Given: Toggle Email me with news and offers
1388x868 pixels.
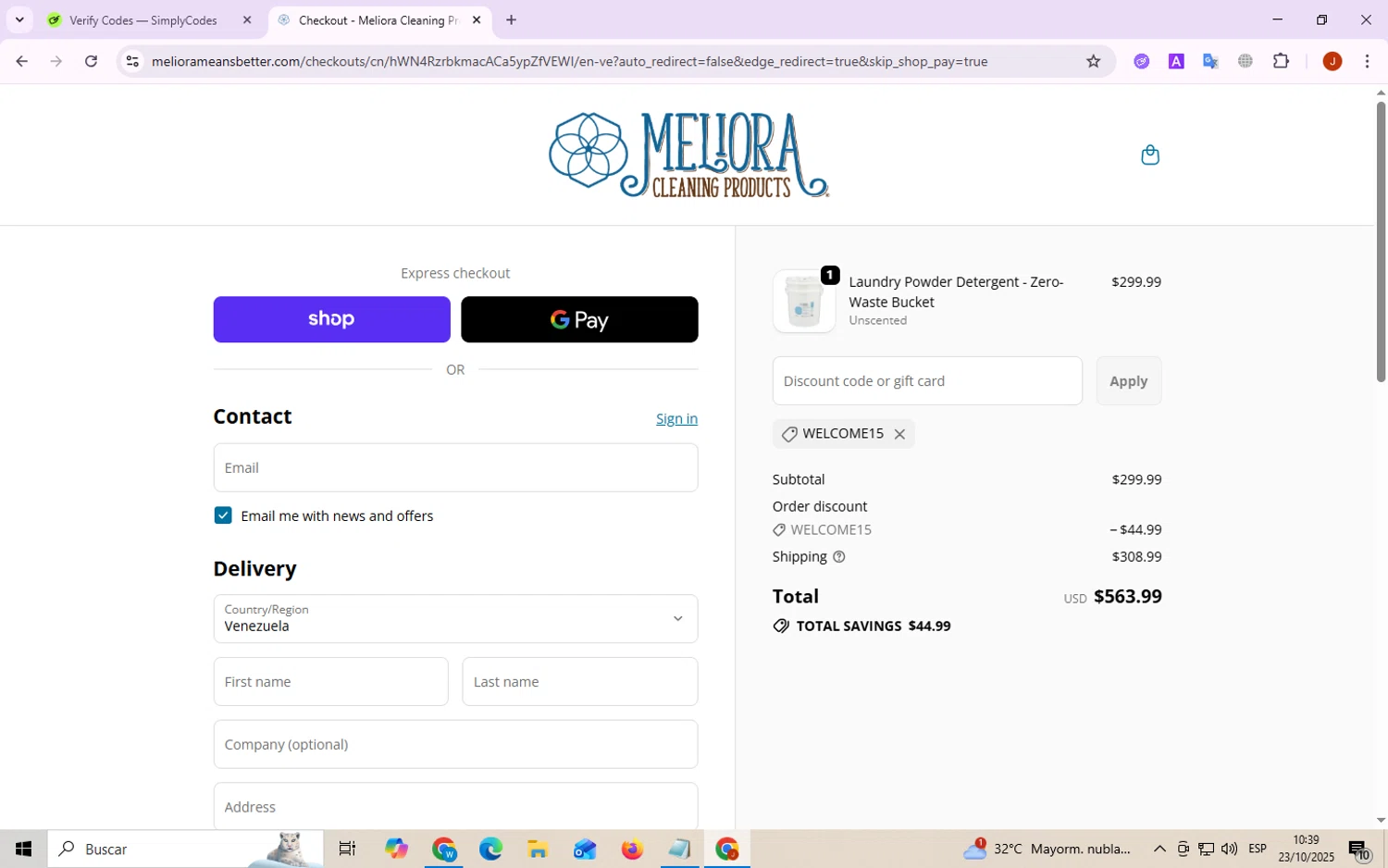Looking at the screenshot, I should coord(223,515).
